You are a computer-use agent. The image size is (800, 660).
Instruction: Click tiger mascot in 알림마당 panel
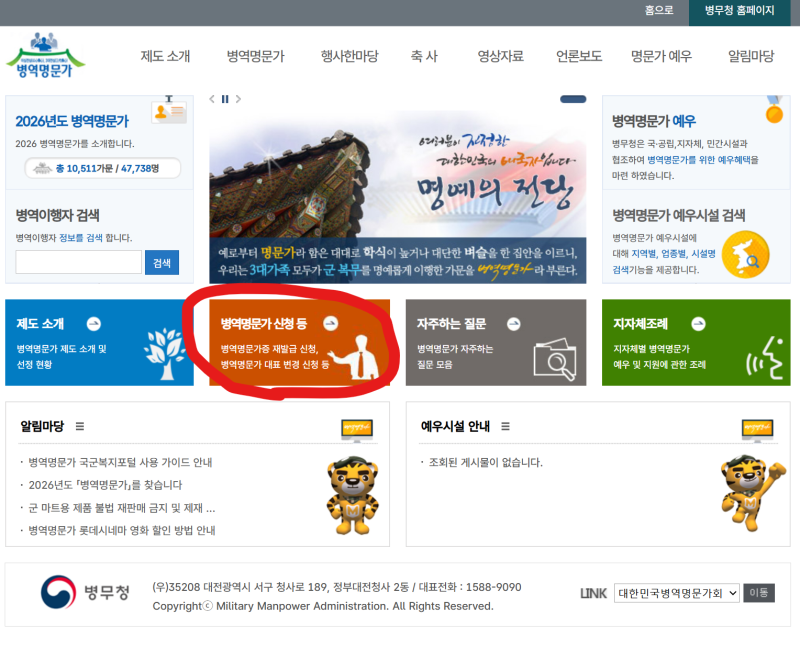coord(353,495)
